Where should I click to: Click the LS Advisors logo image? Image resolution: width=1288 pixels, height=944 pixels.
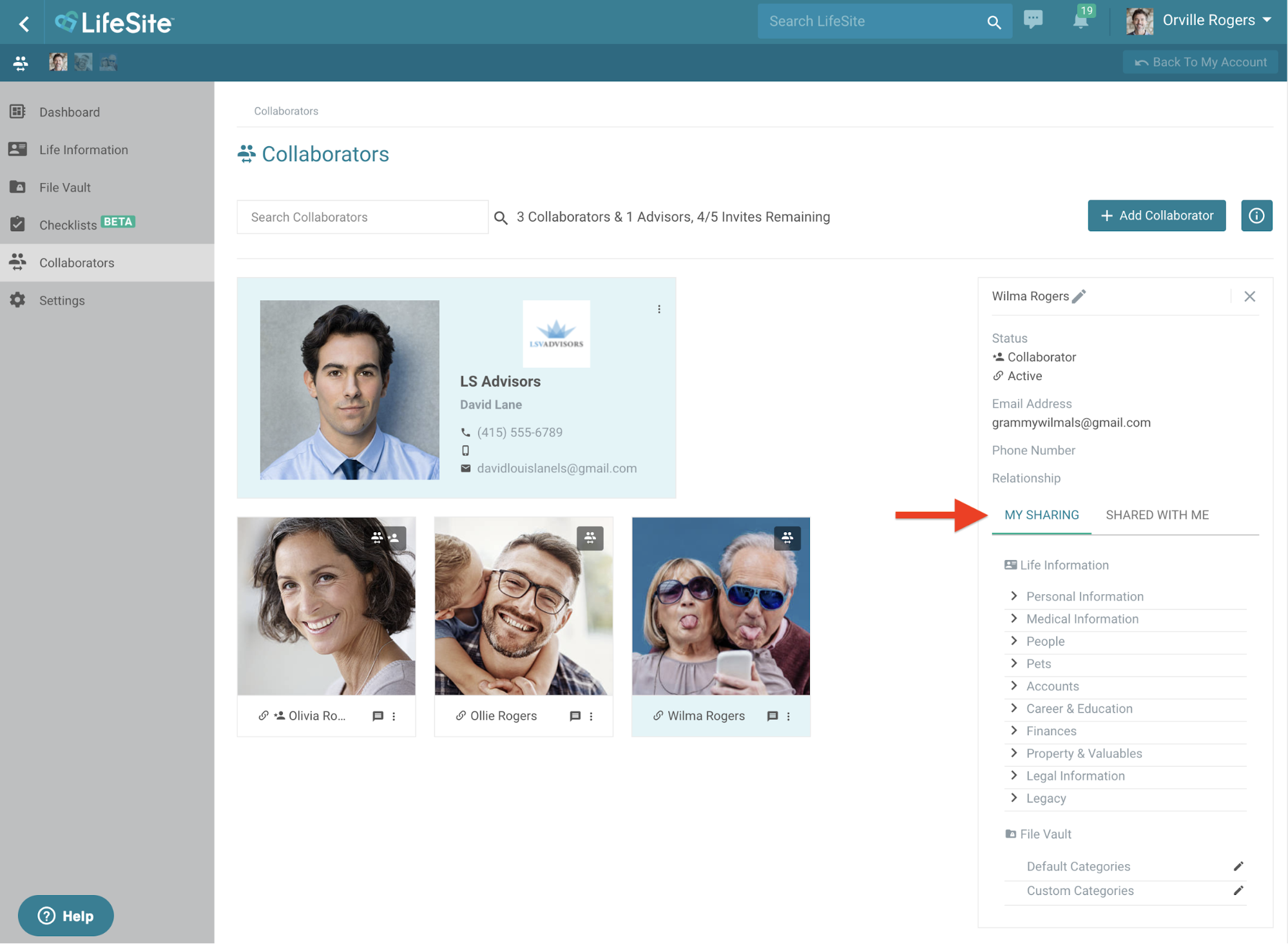point(556,334)
